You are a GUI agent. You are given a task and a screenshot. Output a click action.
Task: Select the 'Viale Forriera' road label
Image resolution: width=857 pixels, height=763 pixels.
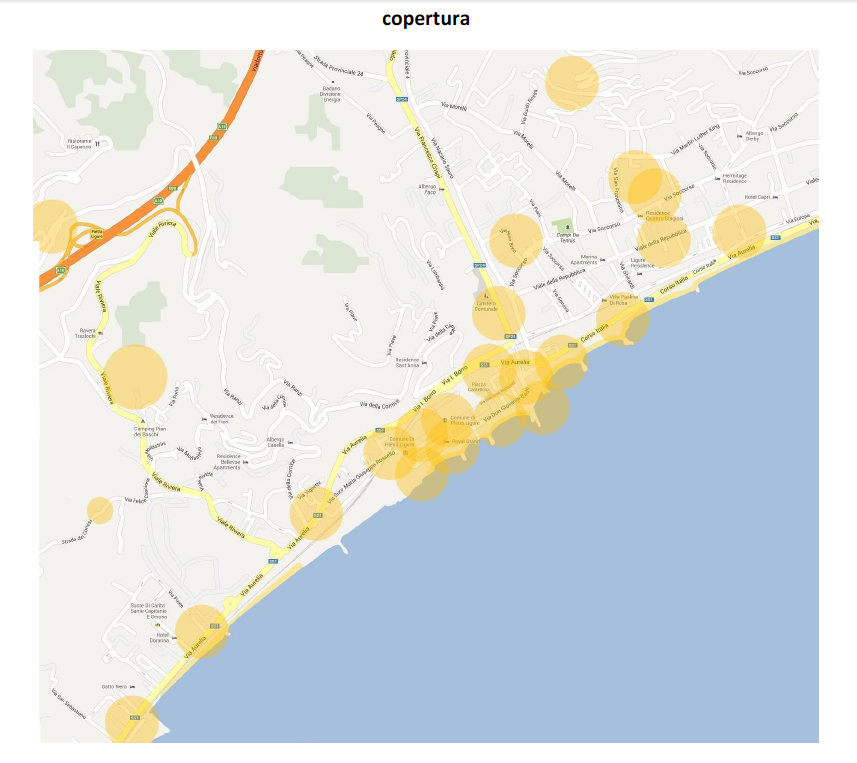[162, 229]
